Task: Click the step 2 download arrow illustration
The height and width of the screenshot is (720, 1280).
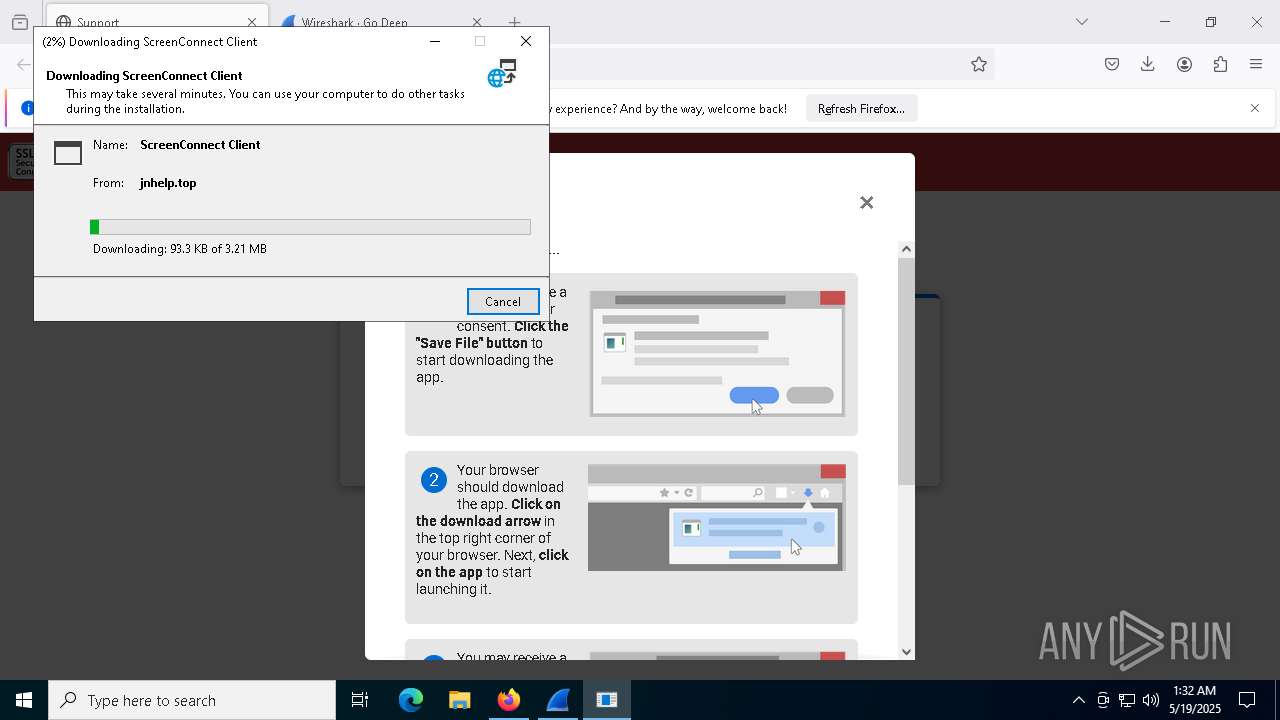Action: coord(716,517)
